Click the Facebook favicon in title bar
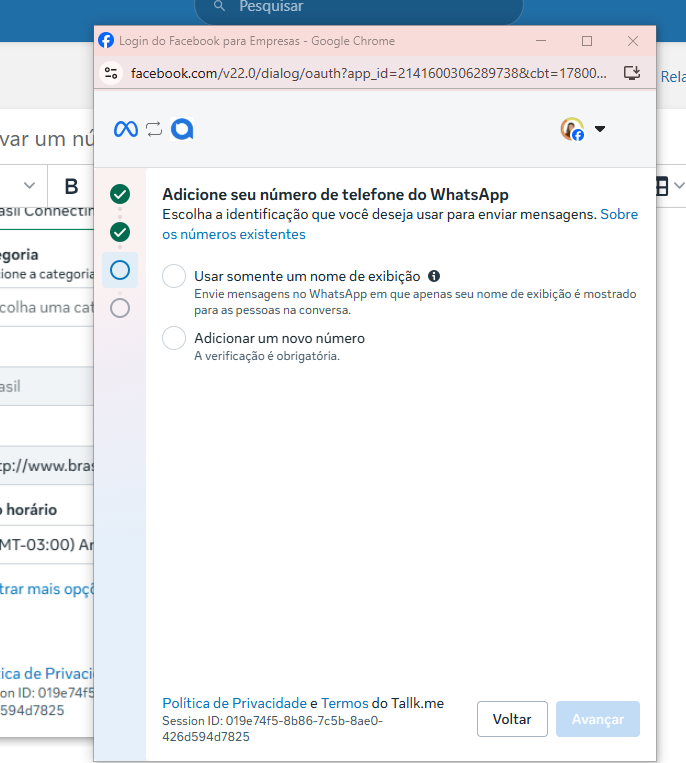 coord(106,40)
